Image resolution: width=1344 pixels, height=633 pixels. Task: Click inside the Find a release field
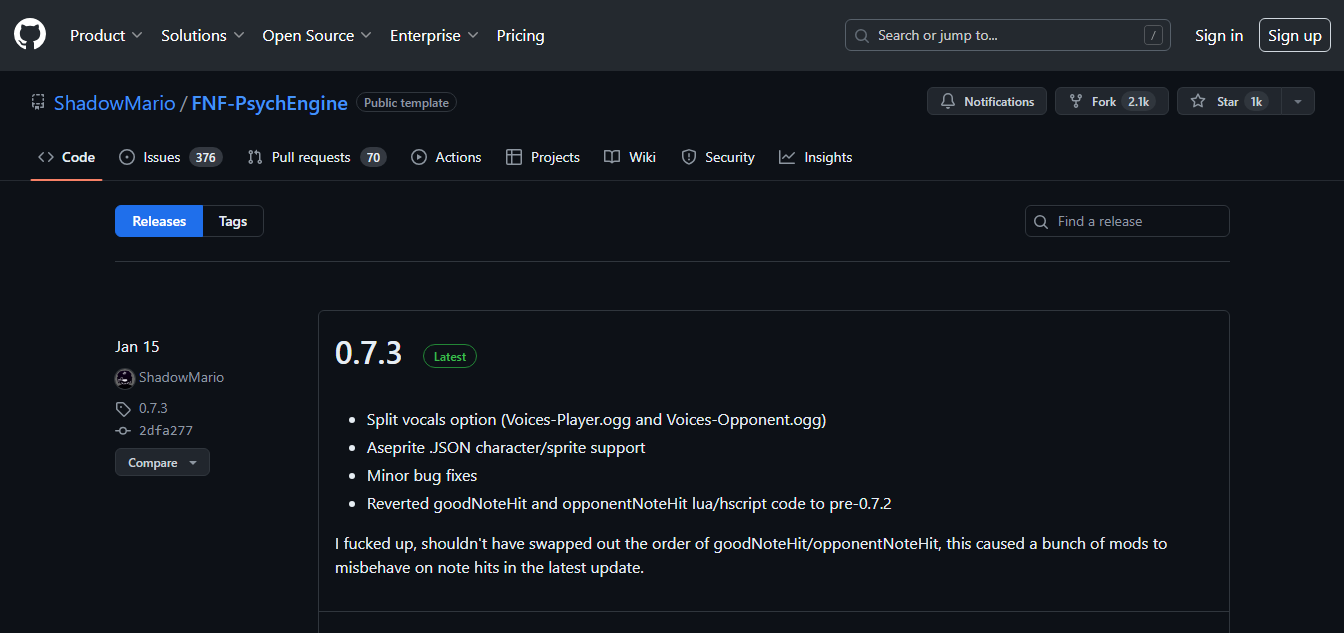(x=1127, y=221)
